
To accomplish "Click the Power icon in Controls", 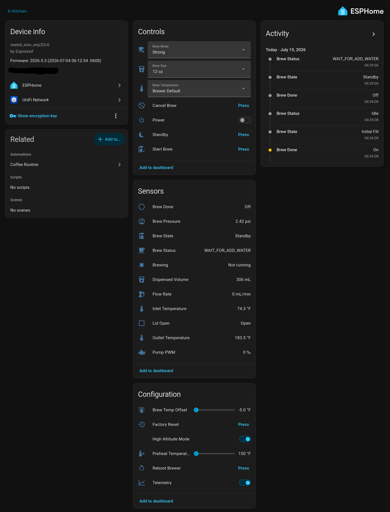I will pos(141,120).
